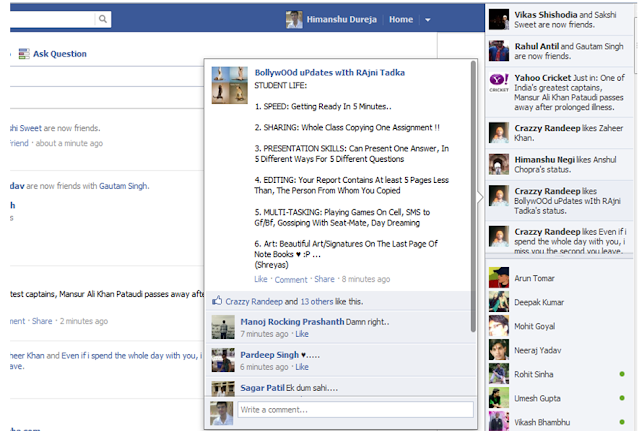Click Rohit Sinha chat avatar
The height and width of the screenshot is (437, 640).
(x=499, y=374)
